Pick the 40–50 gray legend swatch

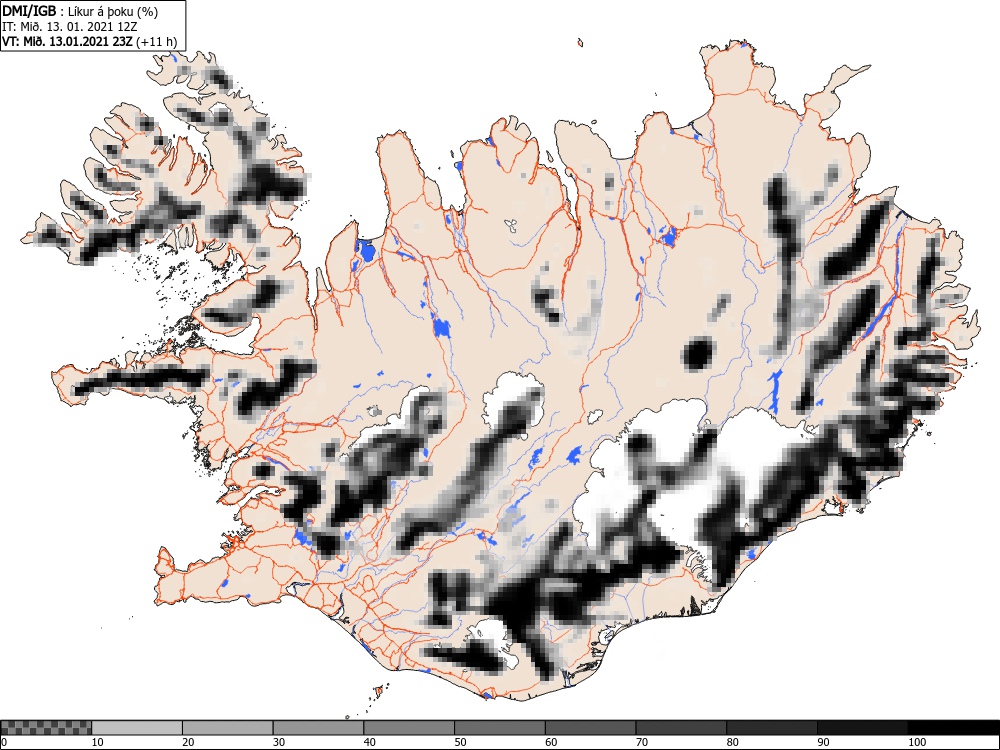(x=409, y=728)
